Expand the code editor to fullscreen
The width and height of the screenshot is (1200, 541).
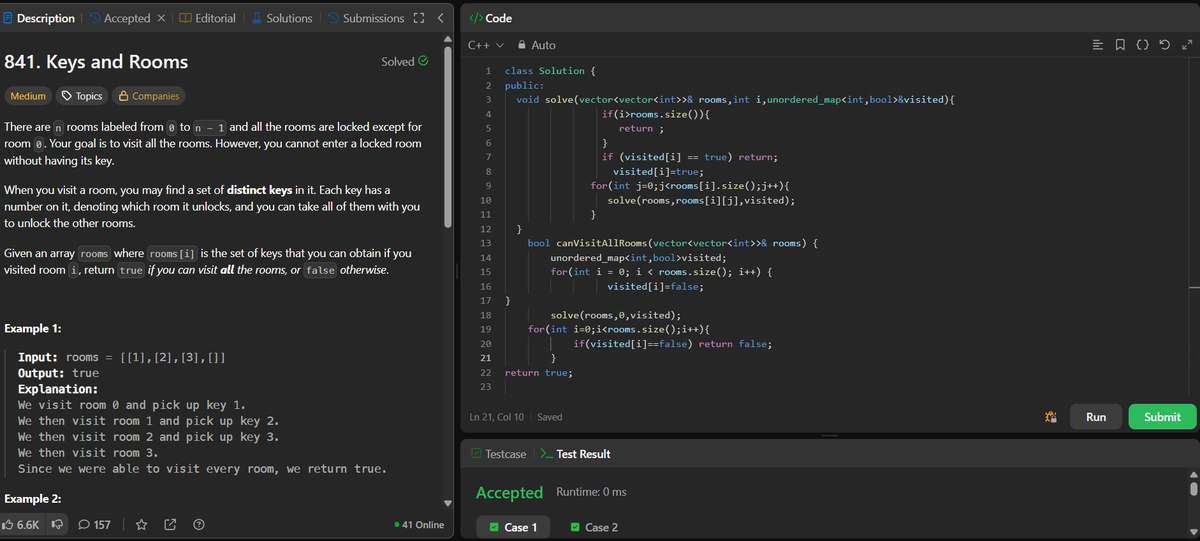tap(1185, 45)
